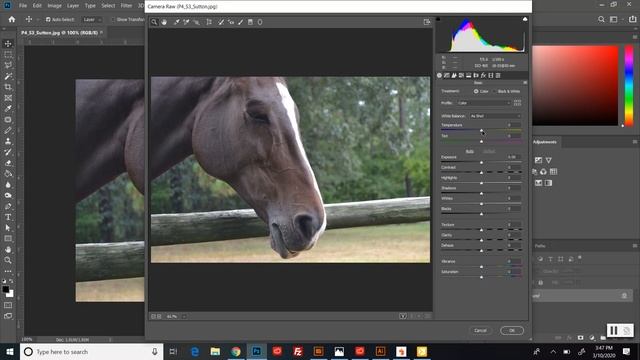Toggle Auto-Select checkbox in Photoshop options bar

point(48,19)
